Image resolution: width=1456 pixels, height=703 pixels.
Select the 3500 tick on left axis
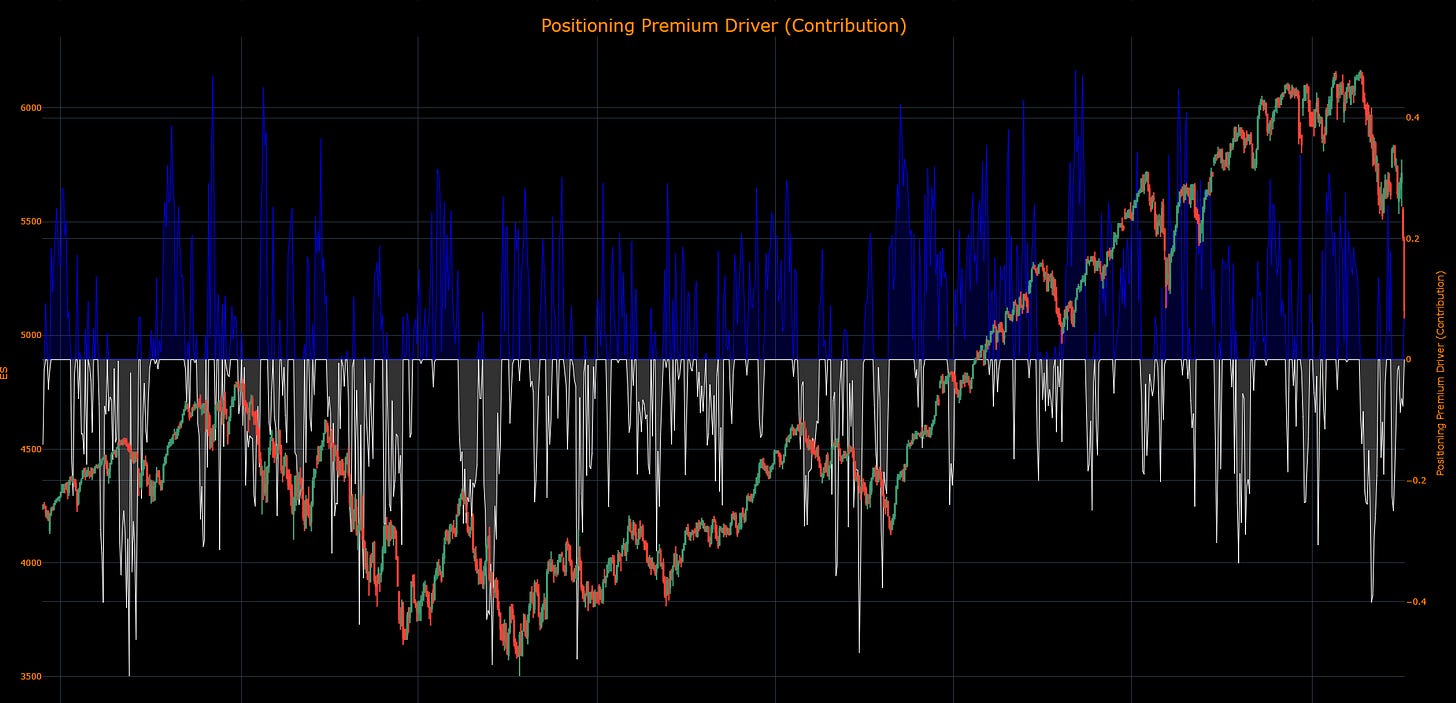click(x=30, y=677)
